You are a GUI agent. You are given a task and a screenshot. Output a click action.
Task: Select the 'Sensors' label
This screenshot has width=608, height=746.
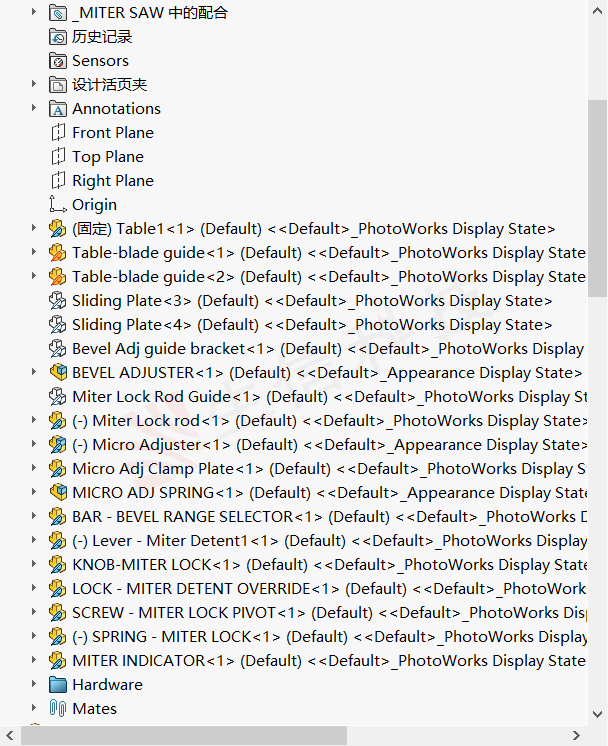coord(100,61)
